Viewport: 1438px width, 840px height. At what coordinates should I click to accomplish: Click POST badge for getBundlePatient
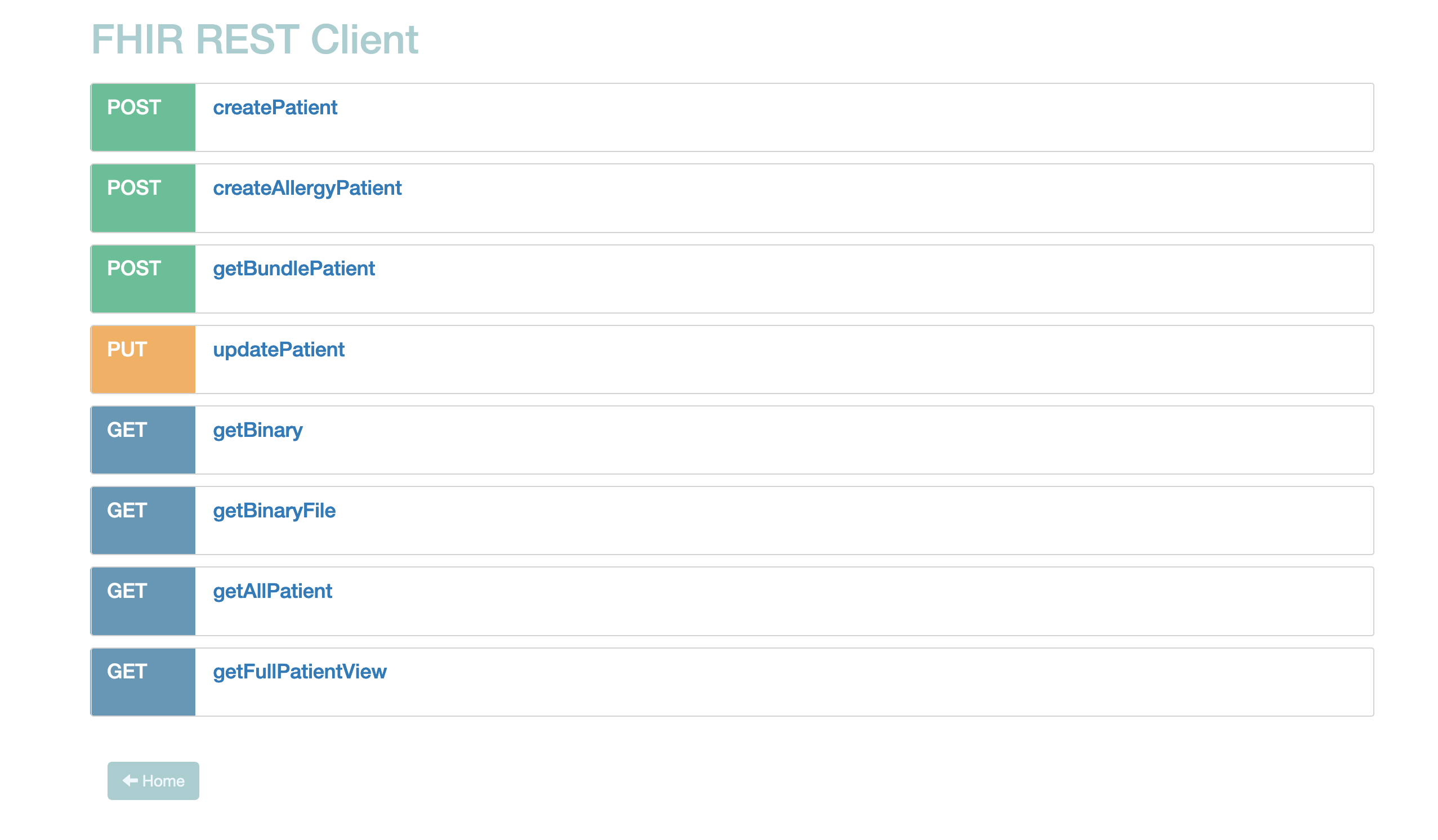(142, 279)
